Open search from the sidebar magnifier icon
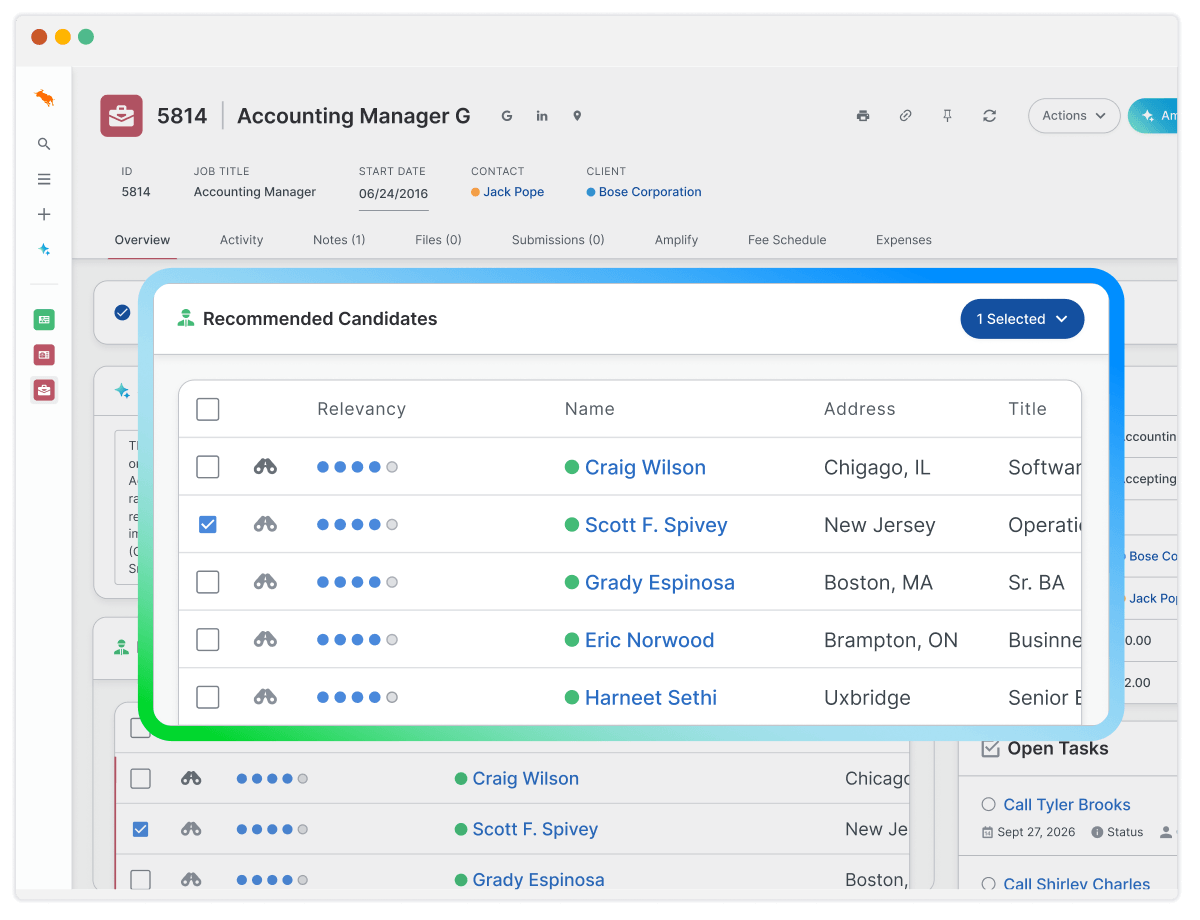Screen dimensions: 1200x920 pos(44,144)
